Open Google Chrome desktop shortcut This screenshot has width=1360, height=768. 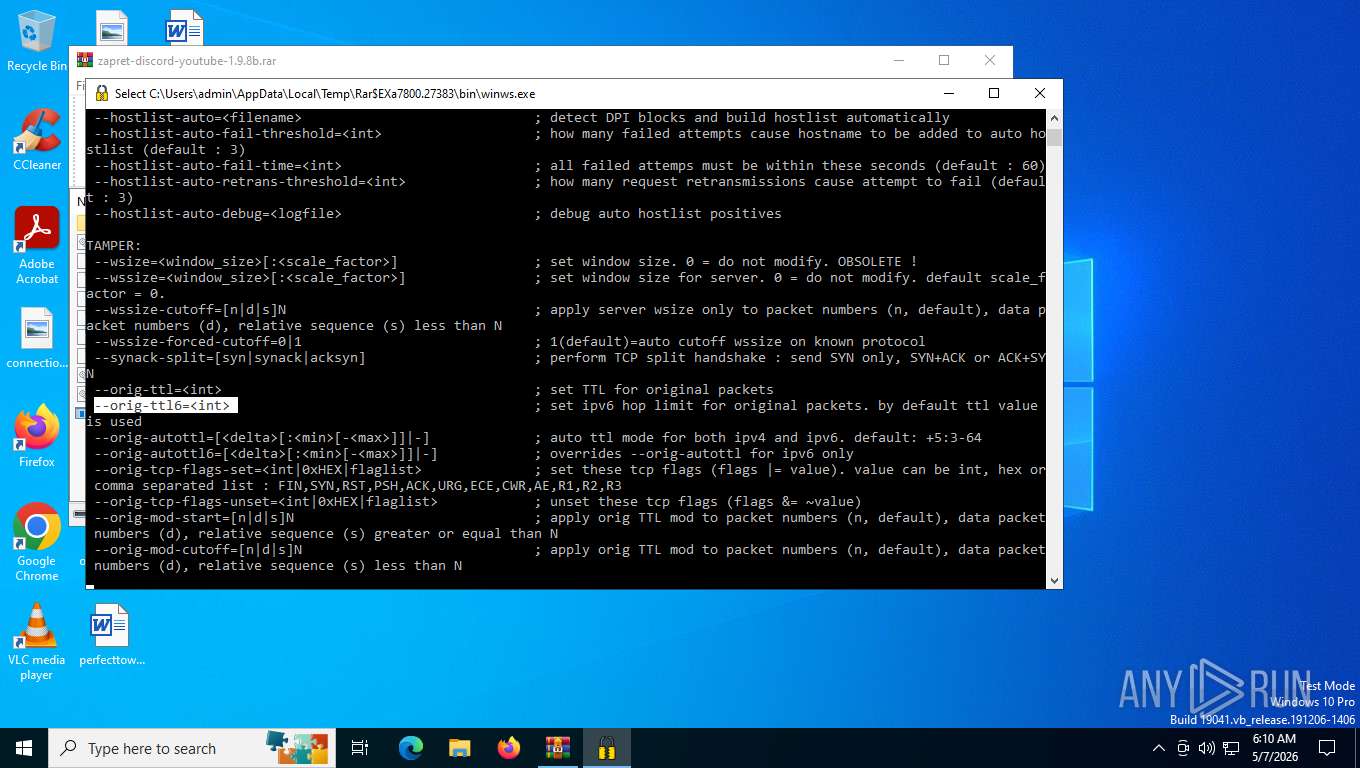click(37, 542)
